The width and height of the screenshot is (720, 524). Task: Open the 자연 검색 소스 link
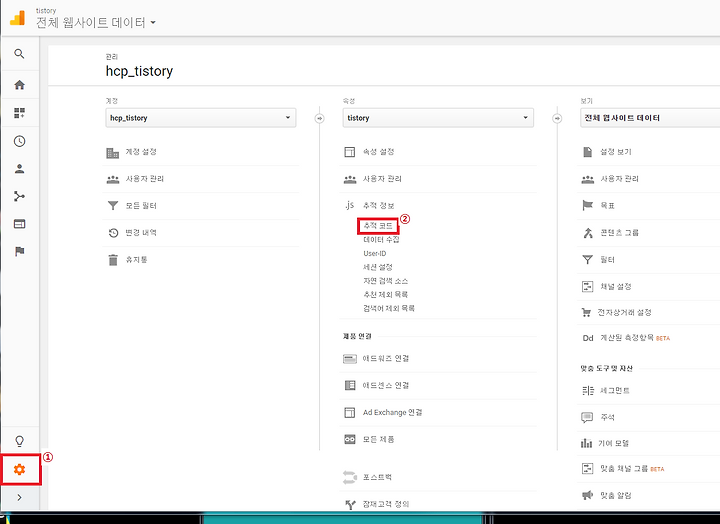tap(385, 281)
